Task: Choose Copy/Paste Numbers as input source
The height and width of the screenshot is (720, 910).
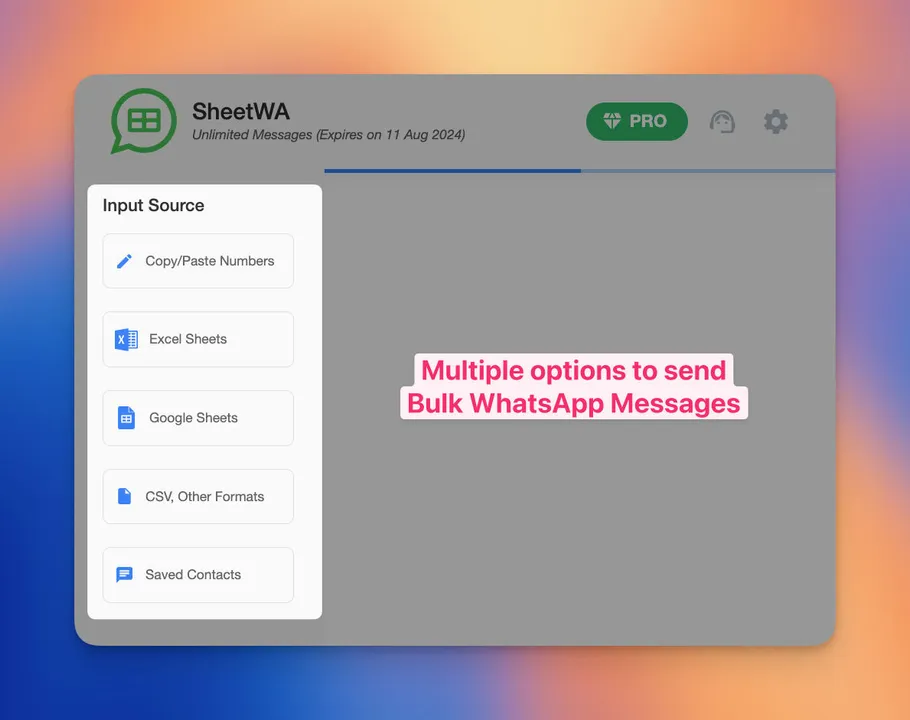Action: [197, 260]
